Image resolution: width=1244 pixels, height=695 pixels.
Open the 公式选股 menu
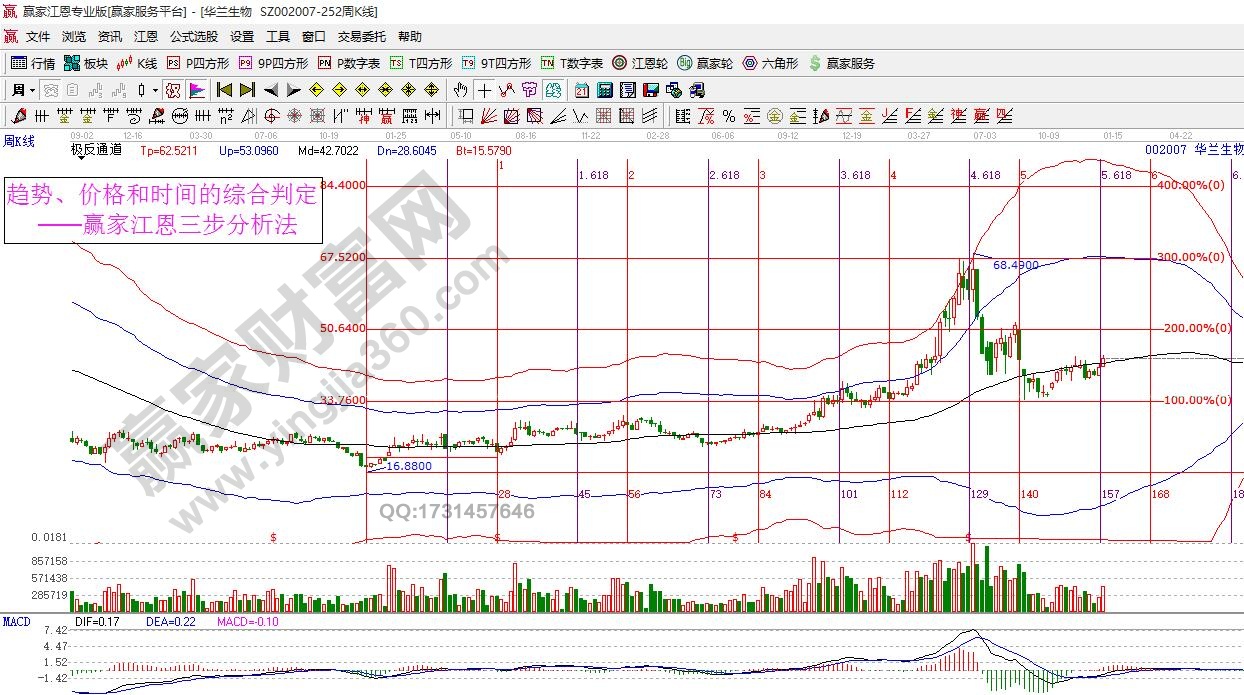[x=193, y=37]
